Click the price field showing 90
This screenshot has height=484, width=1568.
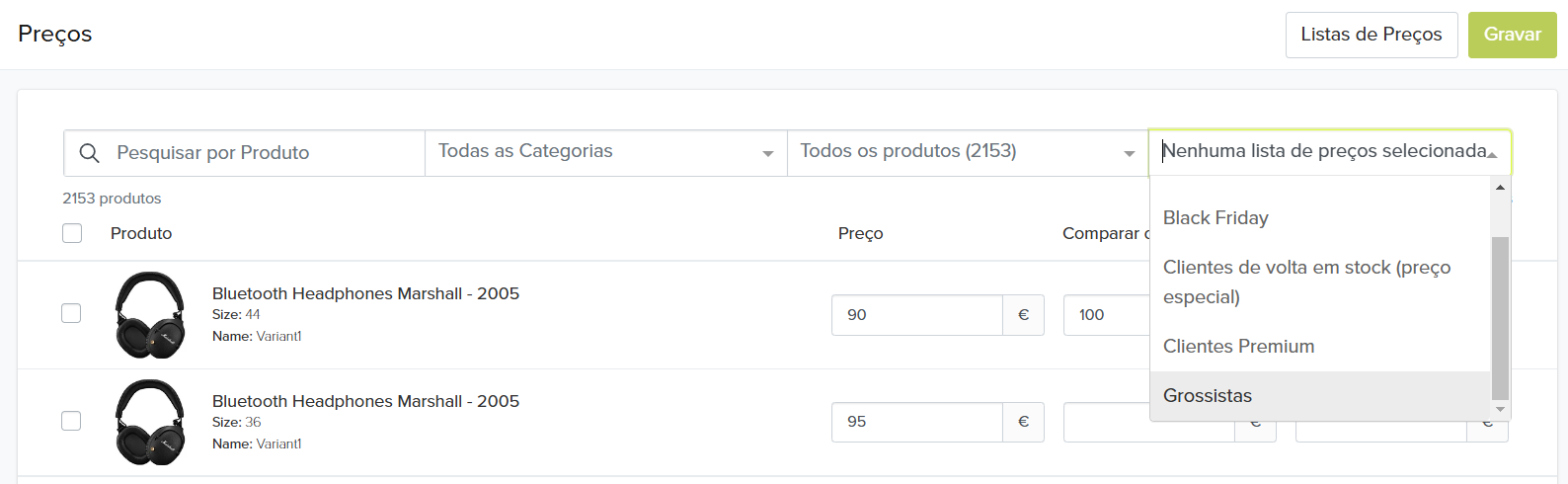click(916, 315)
